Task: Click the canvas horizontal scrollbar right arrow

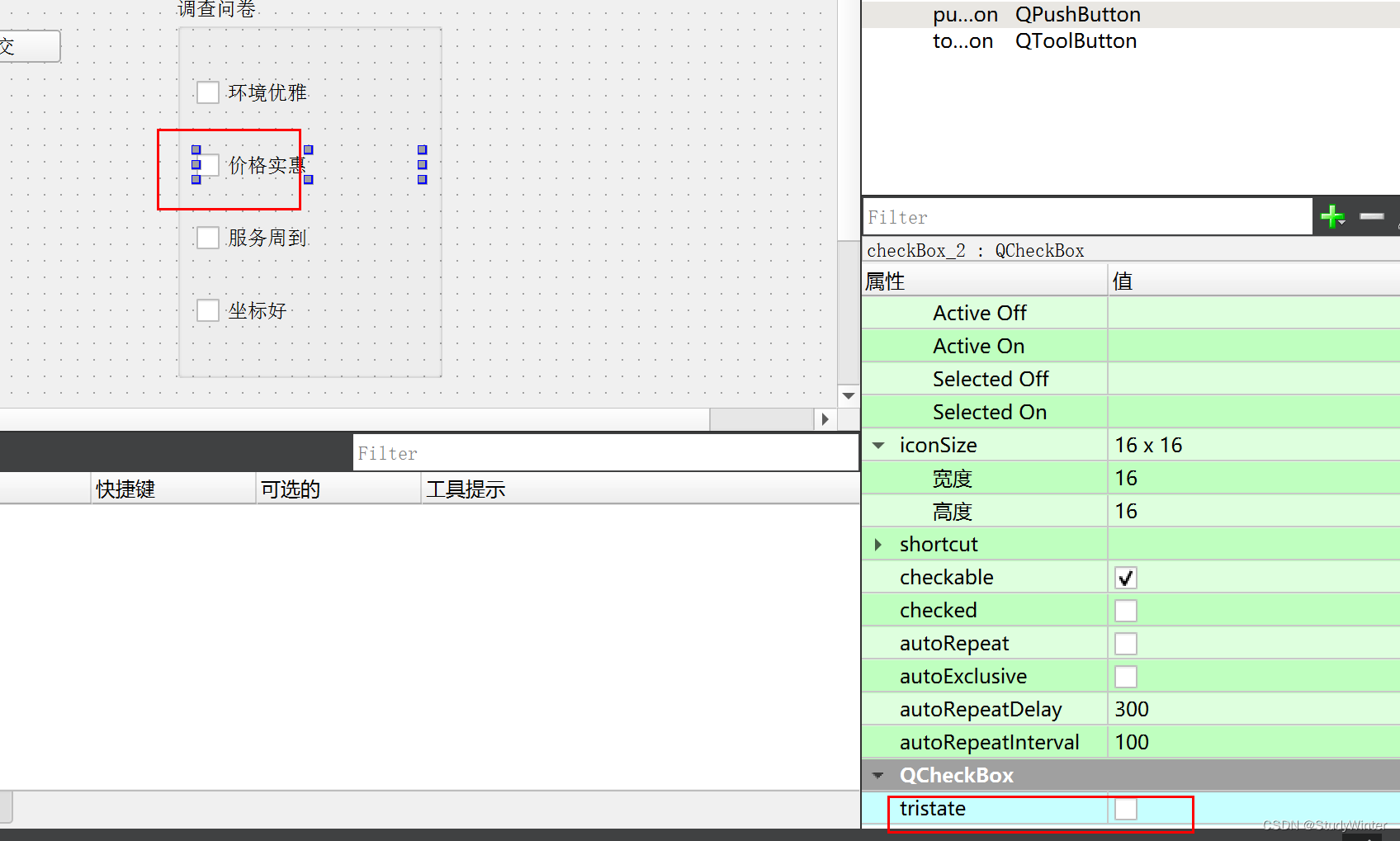Action: [x=825, y=419]
